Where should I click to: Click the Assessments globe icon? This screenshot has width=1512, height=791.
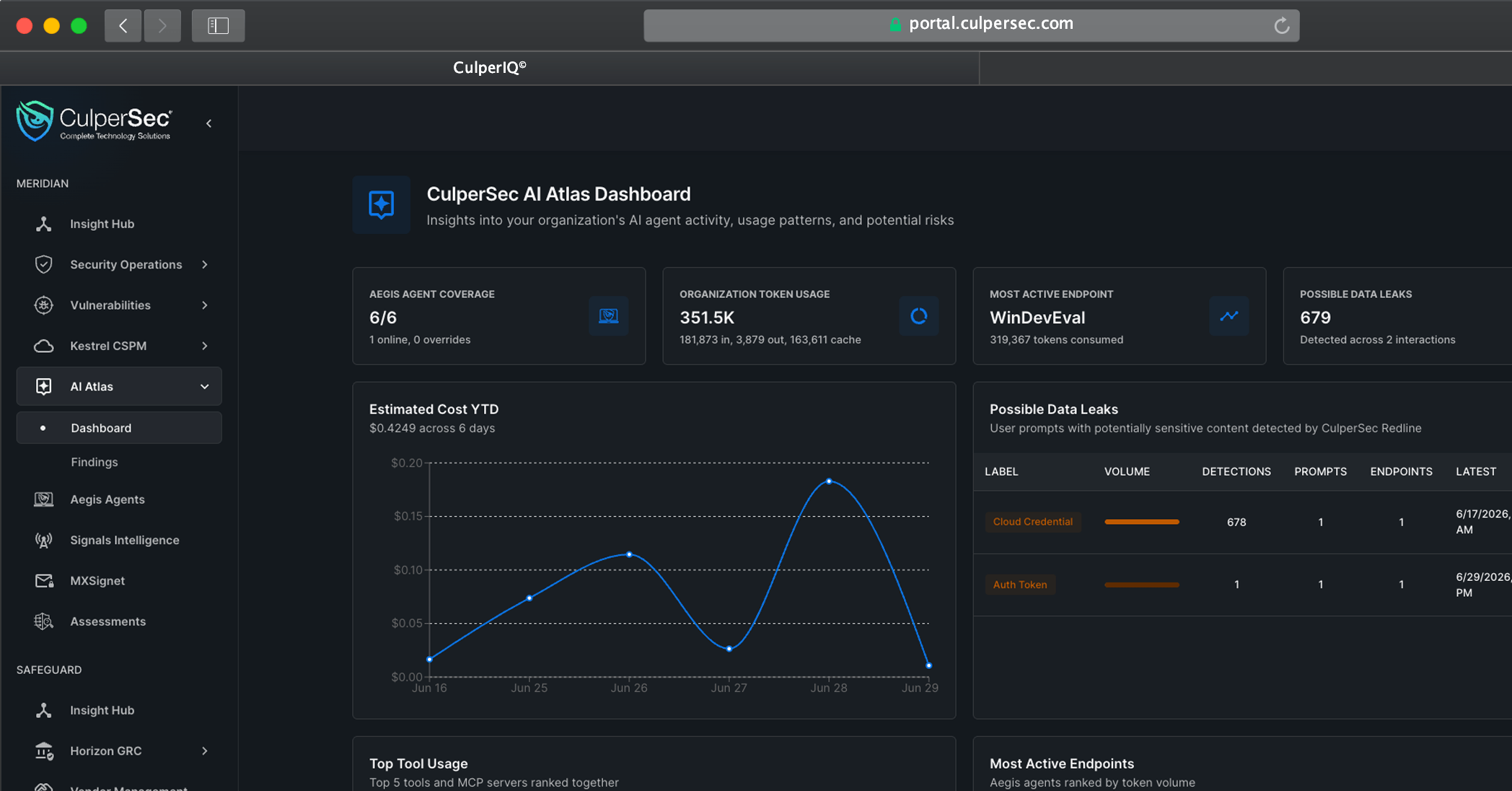pyautogui.click(x=44, y=621)
